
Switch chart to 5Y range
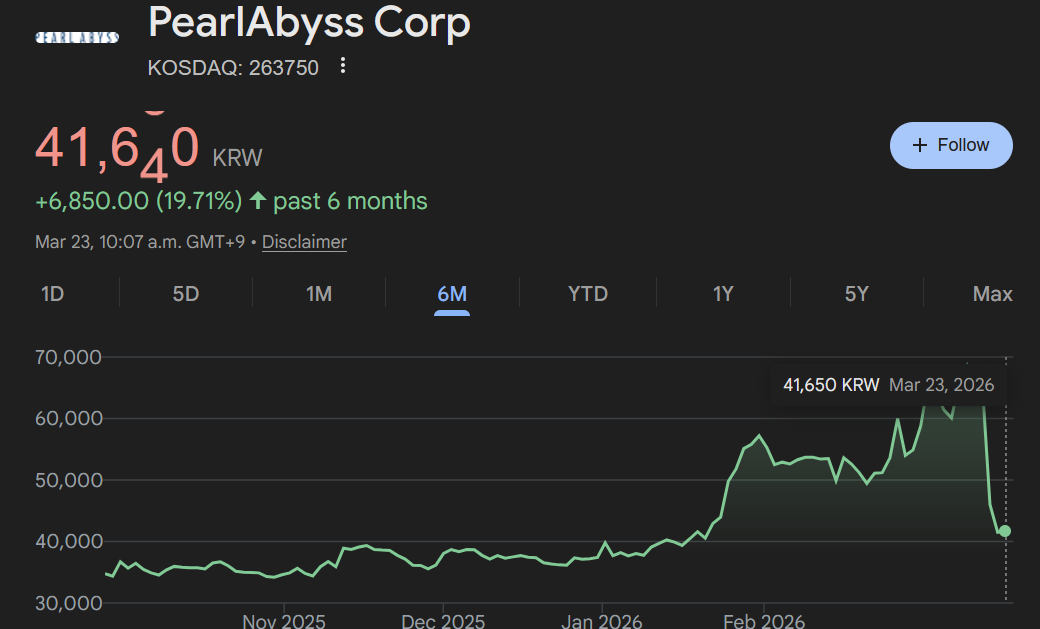(856, 293)
